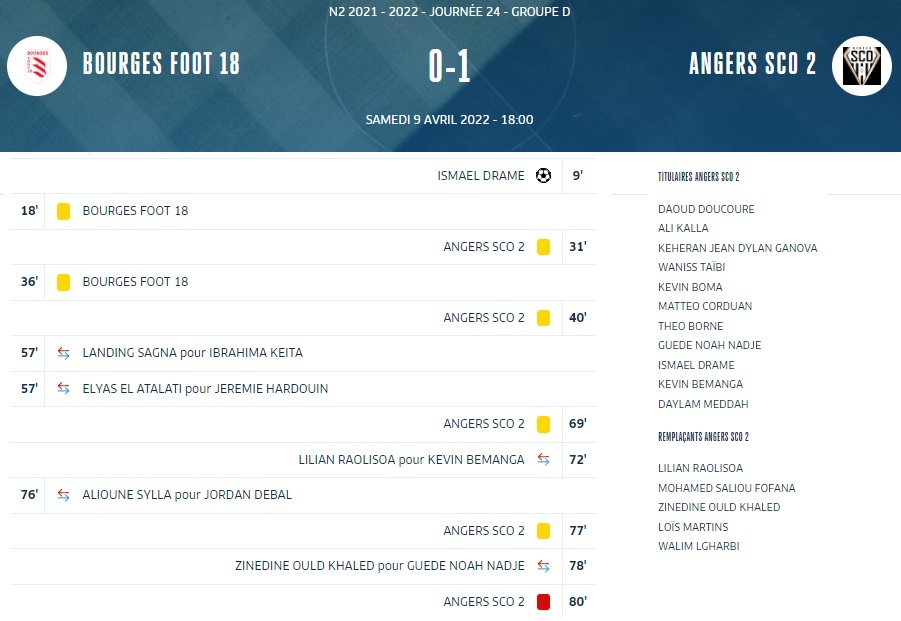901x621 pixels.
Task: Click the yellow card icon at 18'
Action: [x=63, y=211]
